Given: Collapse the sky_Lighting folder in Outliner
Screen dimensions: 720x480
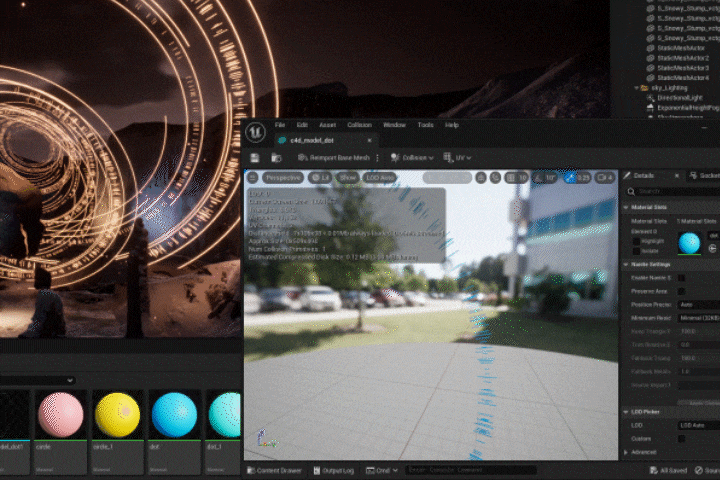Looking at the screenshot, I should tap(636, 88).
